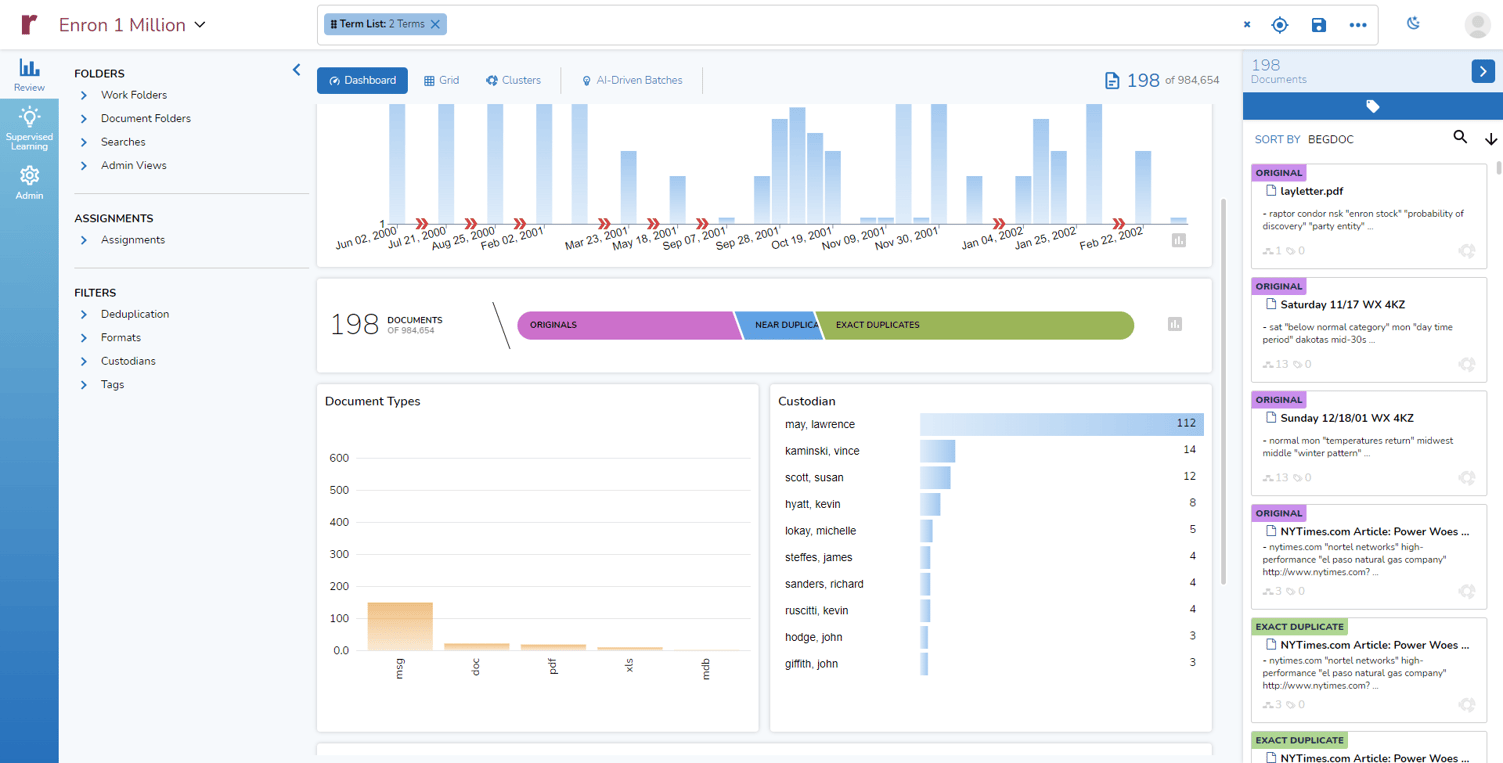Select custodian may, lawrence bar

point(1062,424)
